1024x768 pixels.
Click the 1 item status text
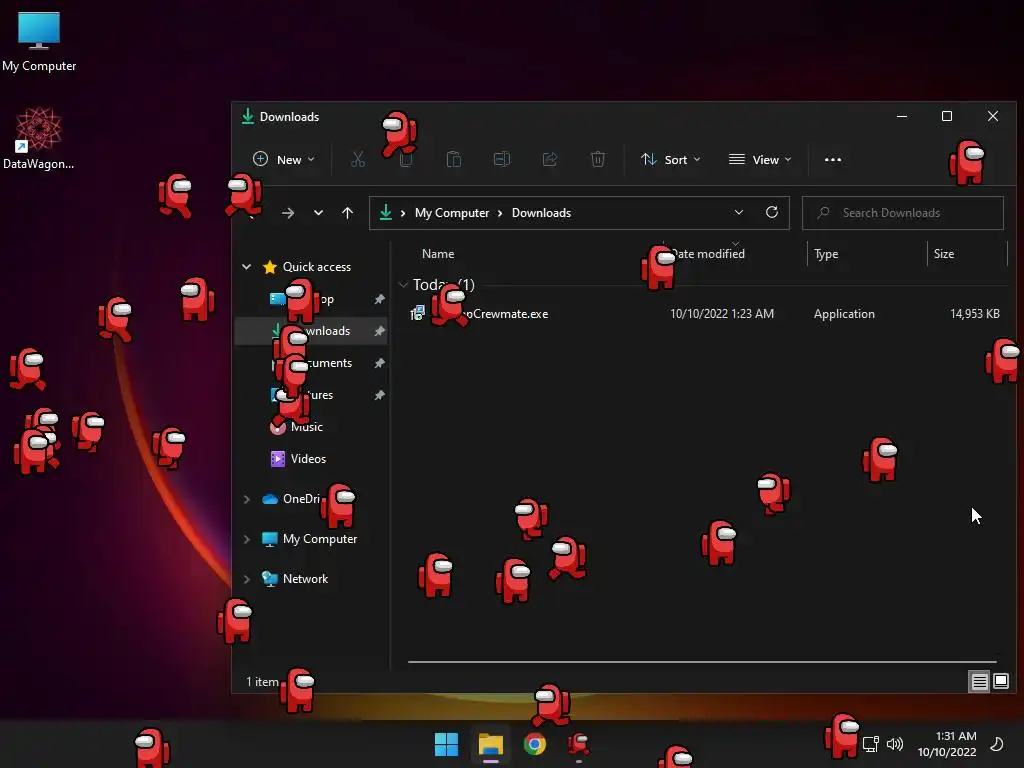[262, 682]
